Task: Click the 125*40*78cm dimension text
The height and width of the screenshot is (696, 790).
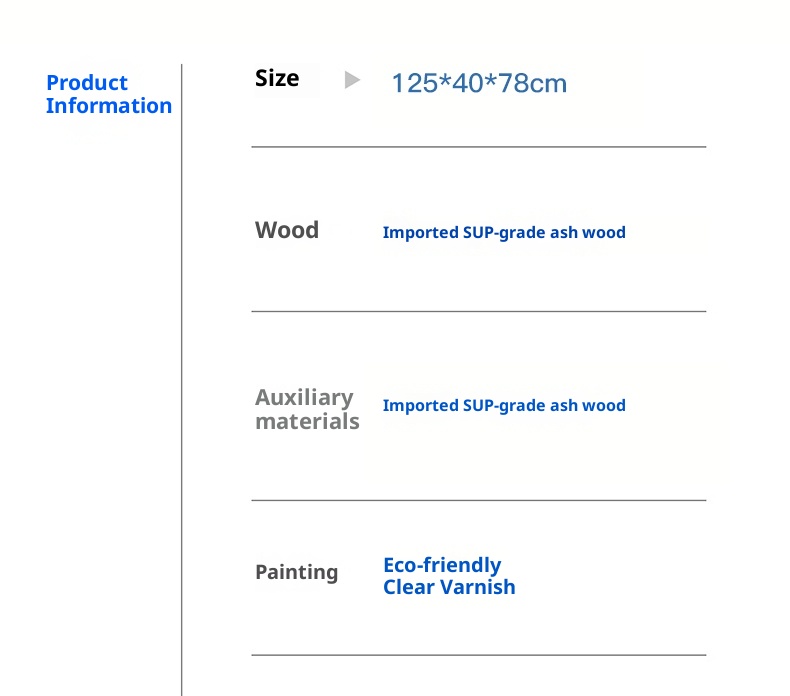Action: coord(479,83)
